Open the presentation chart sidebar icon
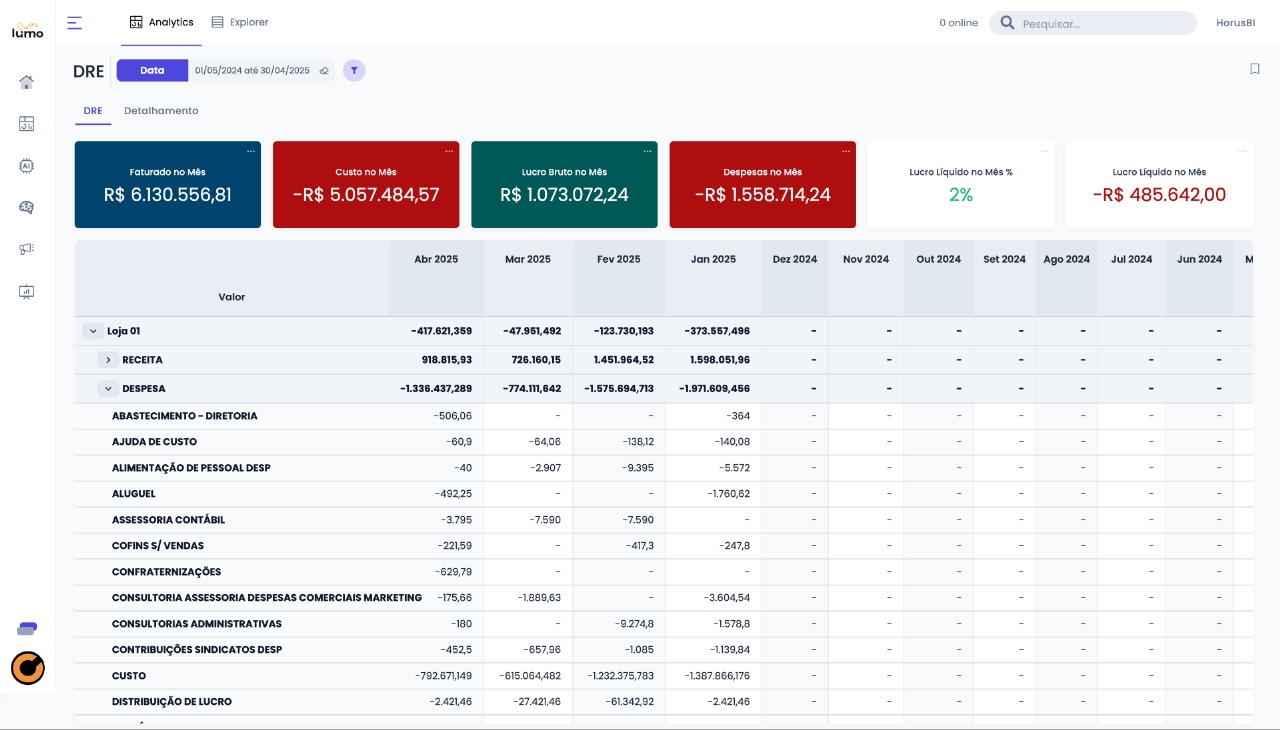 tap(27, 292)
